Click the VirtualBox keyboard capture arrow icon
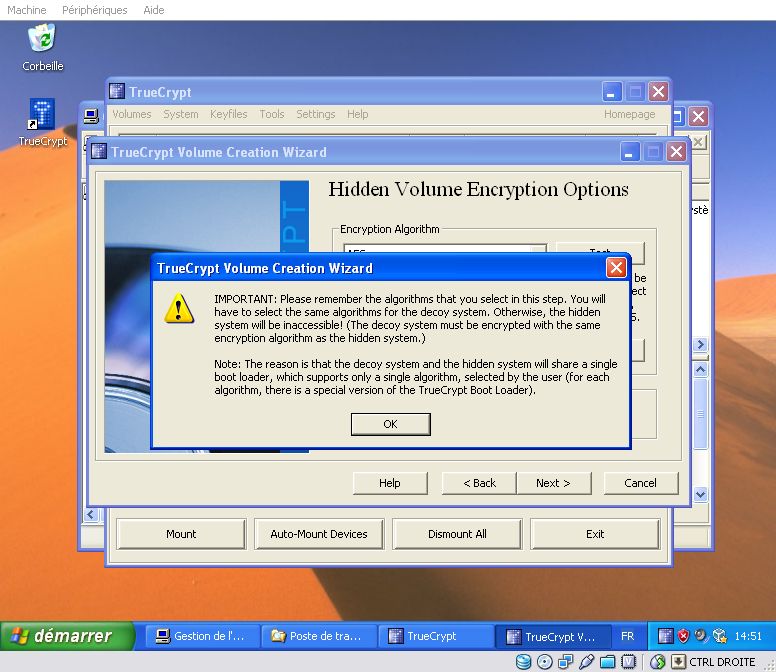The image size is (776, 672). click(678, 662)
